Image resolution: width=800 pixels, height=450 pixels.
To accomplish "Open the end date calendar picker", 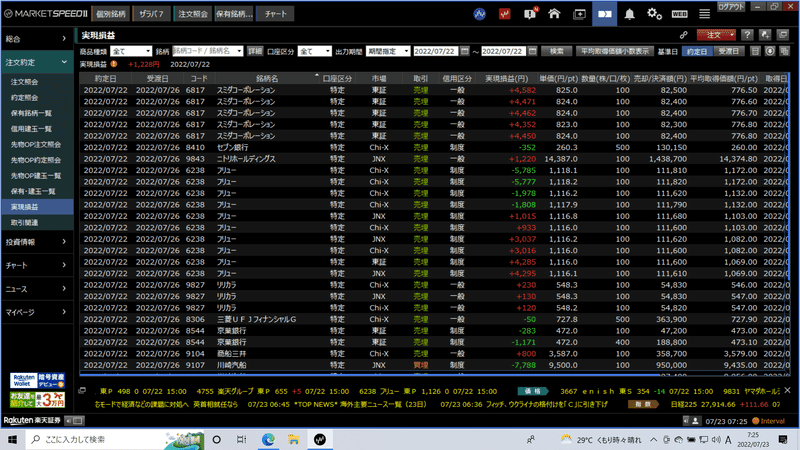I will pos(533,51).
